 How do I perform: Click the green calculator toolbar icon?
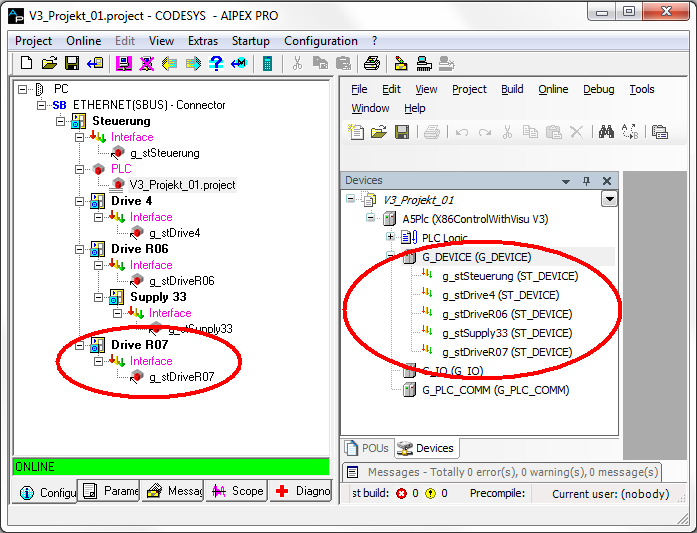point(267,64)
